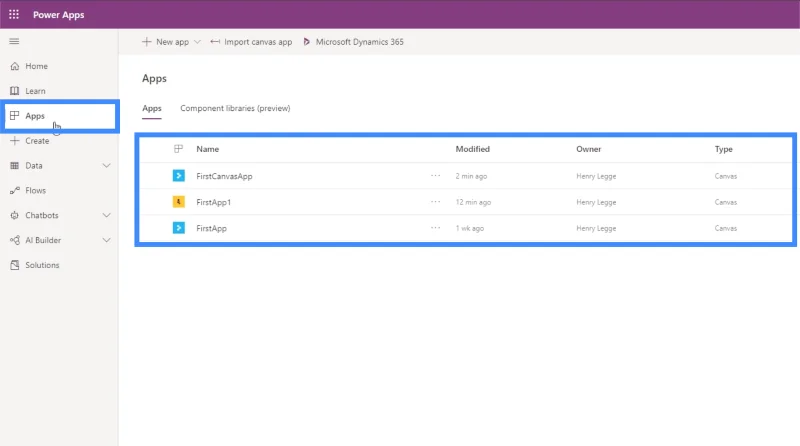The image size is (800, 446).
Task: Open the New app dropdown arrow
Action: click(x=197, y=42)
